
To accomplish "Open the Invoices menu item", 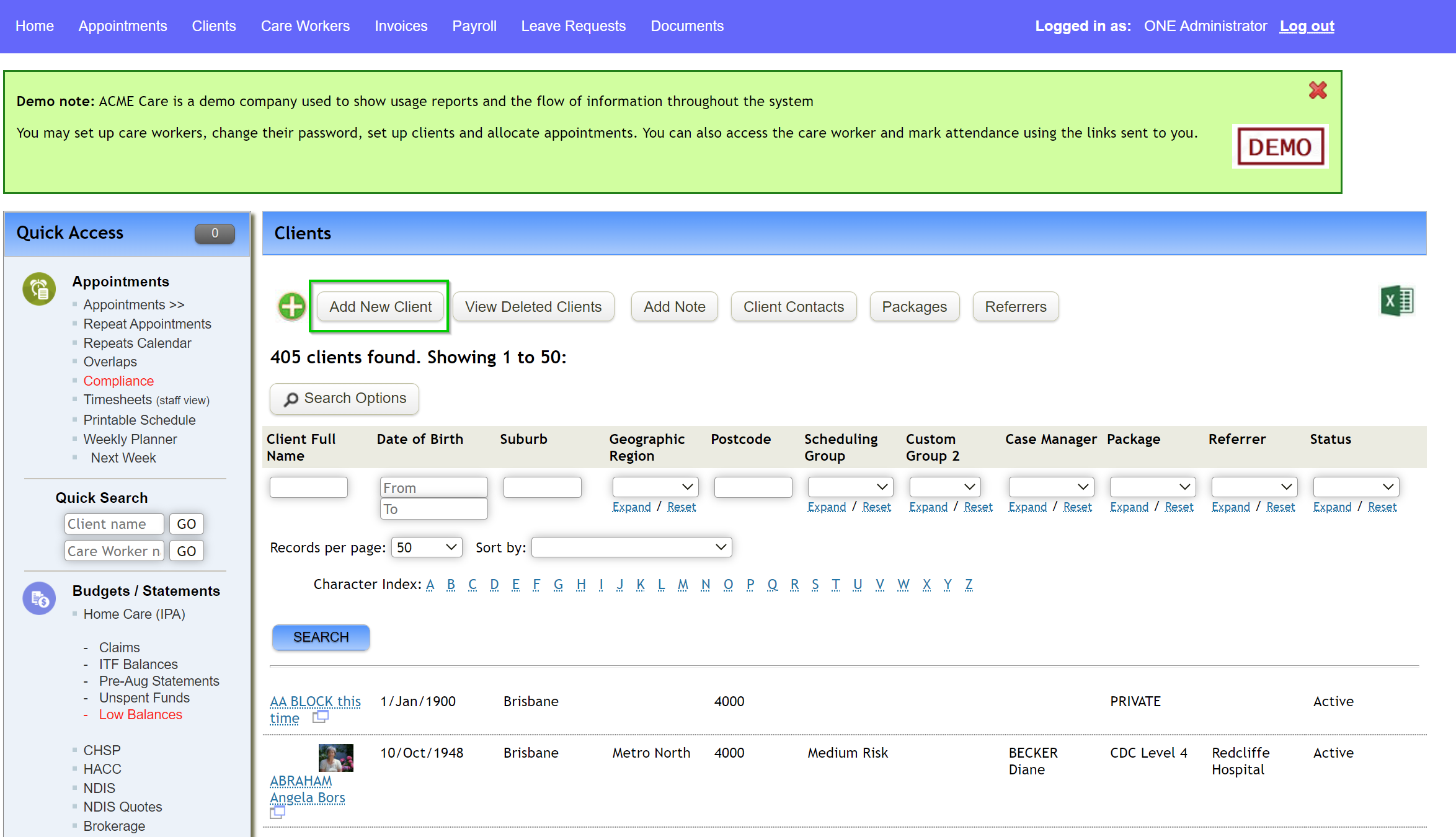I will click(x=401, y=26).
